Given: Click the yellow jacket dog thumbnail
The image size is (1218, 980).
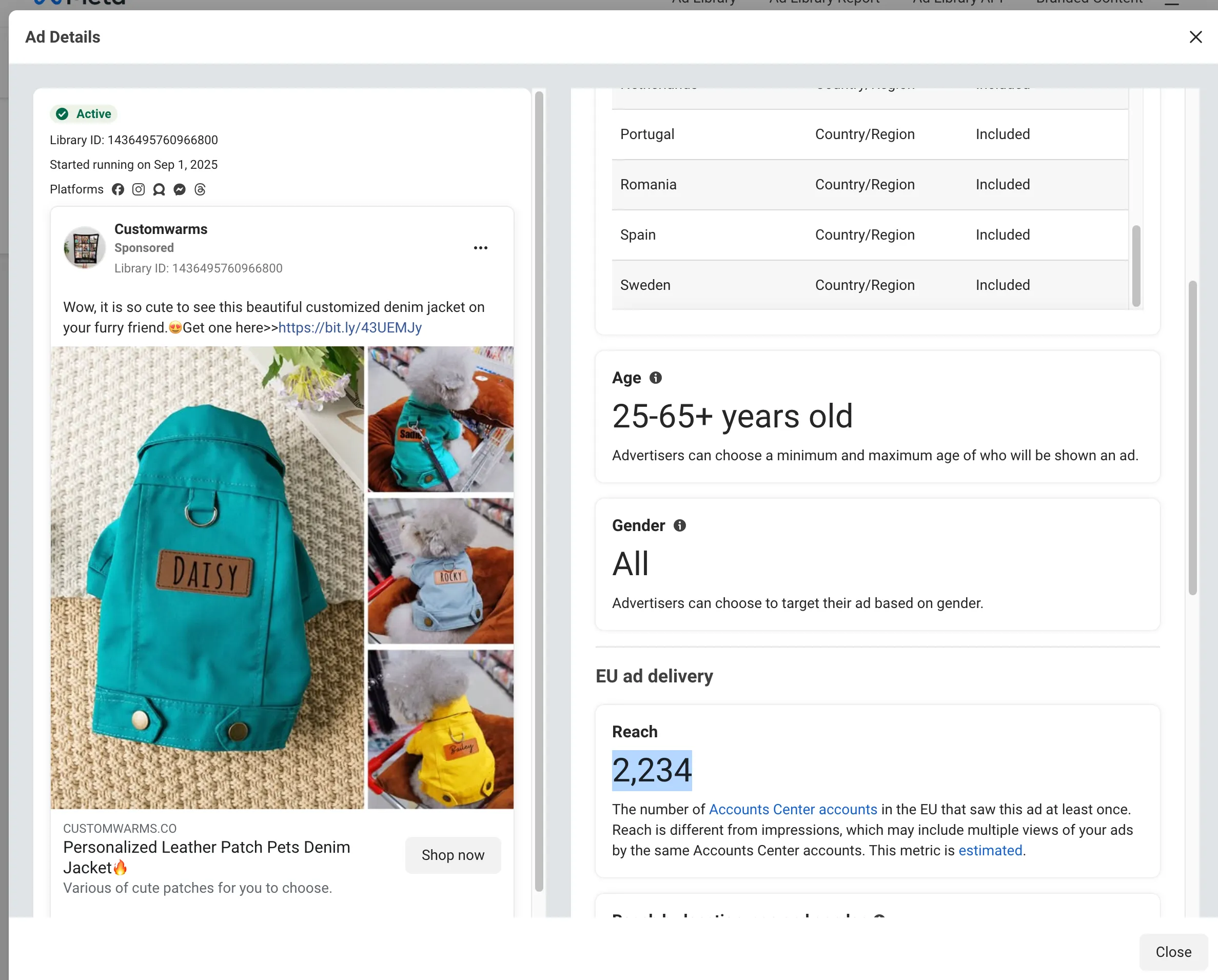Looking at the screenshot, I should pos(440,729).
